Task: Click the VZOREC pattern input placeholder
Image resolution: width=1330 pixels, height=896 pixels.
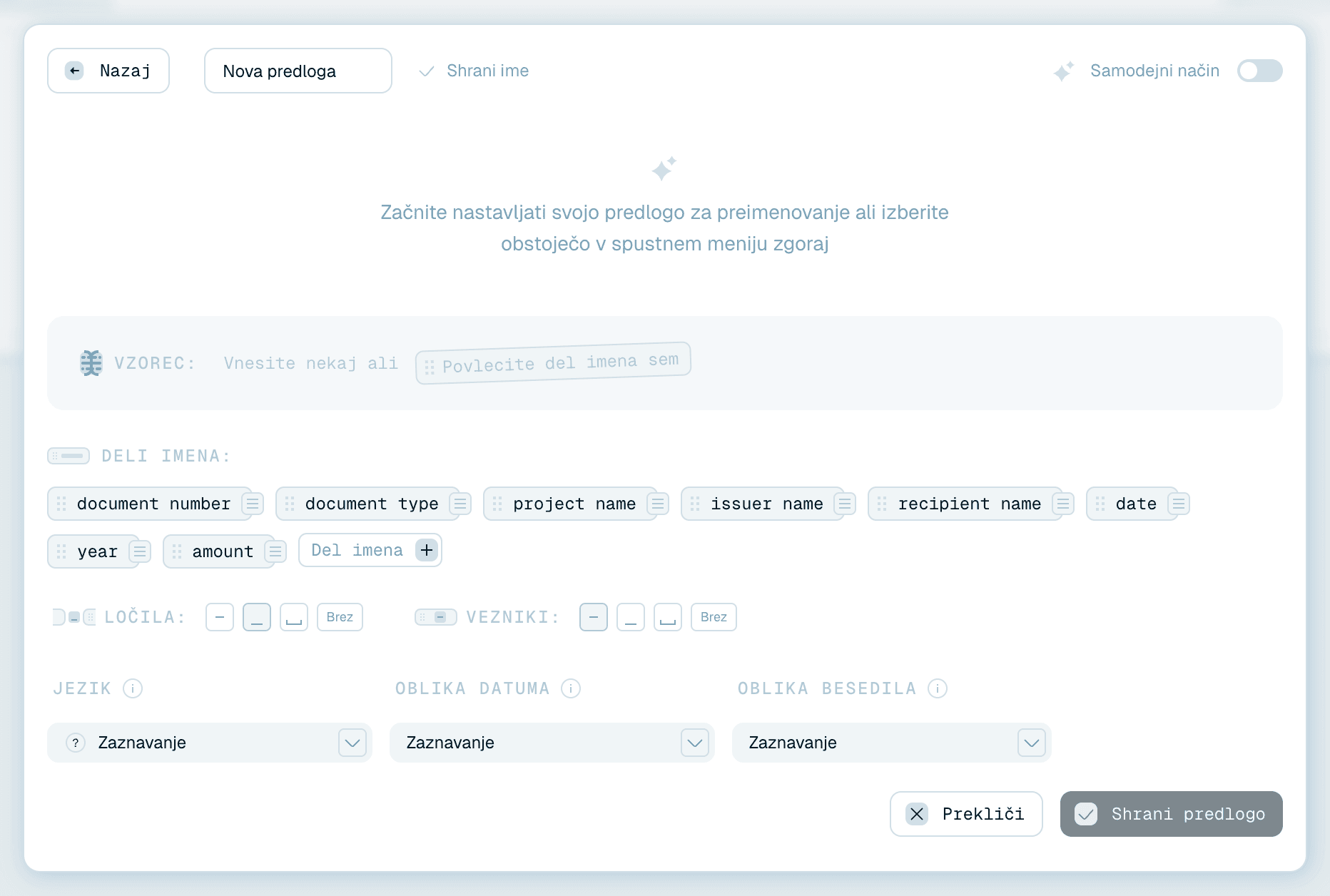Action: click(x=311, y=363)
